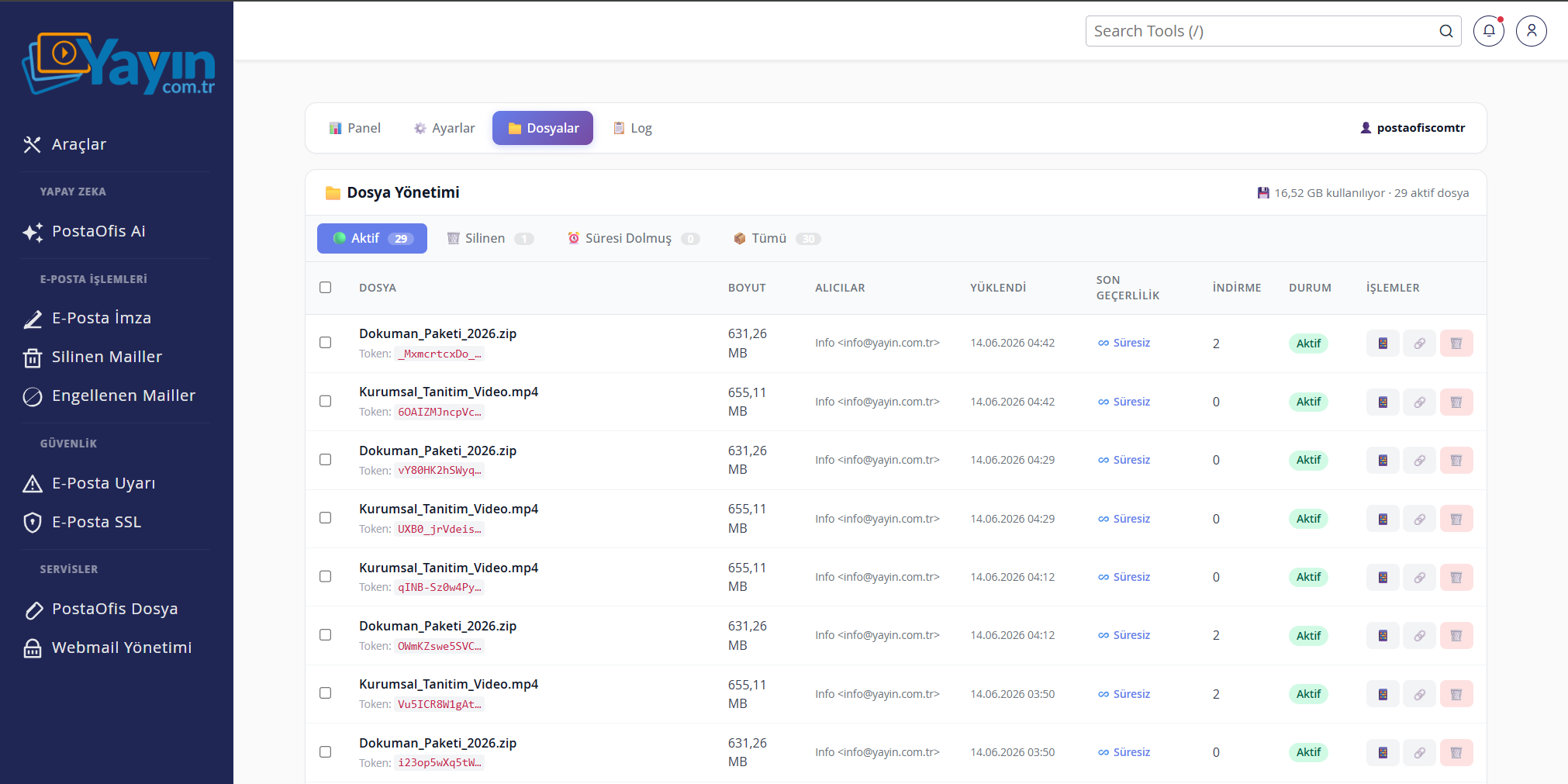Open PostaOfis Dosya in the sidebar

[x=116, y=609]
